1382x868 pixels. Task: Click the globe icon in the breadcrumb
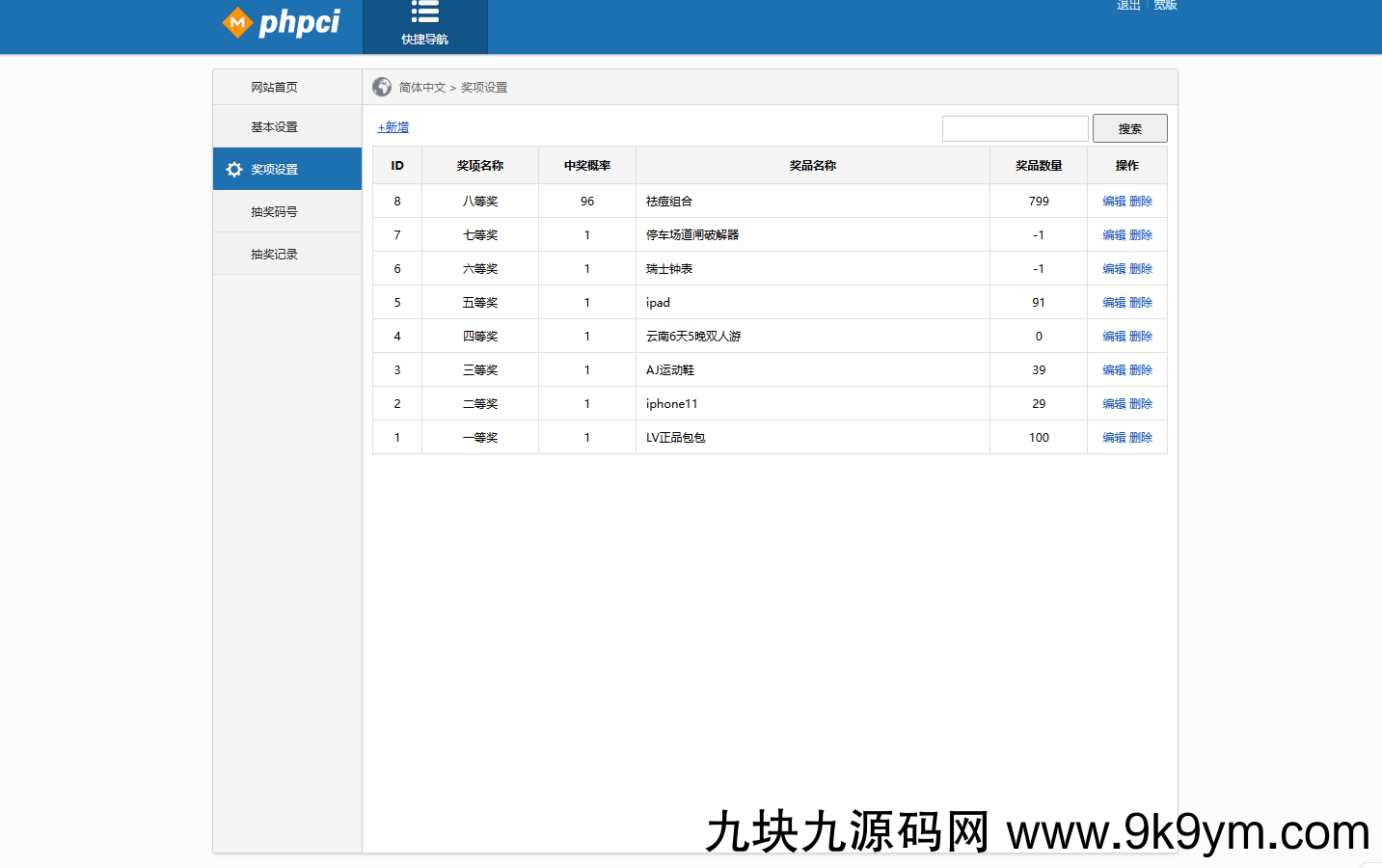[x=380, y=86]
